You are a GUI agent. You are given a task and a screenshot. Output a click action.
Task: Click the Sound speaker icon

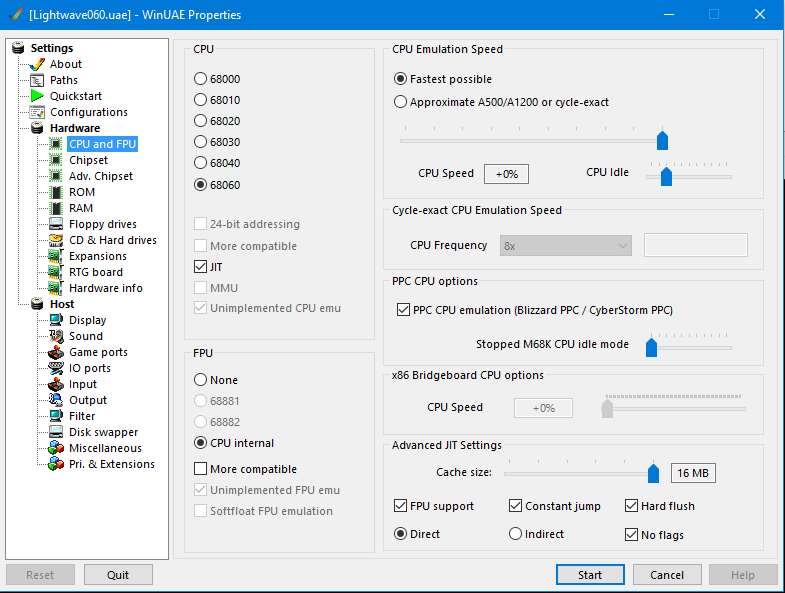point(56,336)
